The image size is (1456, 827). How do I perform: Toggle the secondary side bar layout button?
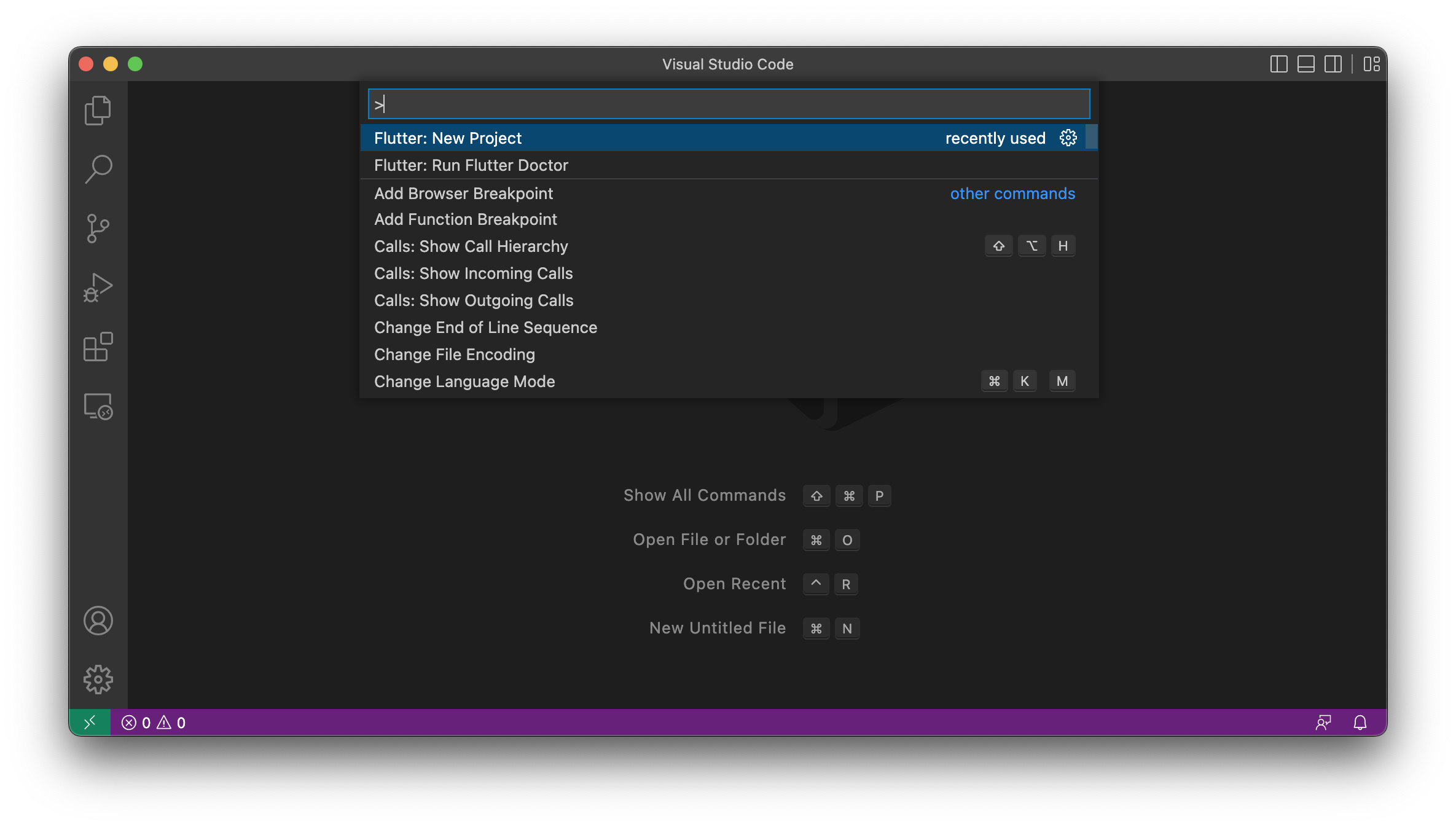tap(1333, 64)
